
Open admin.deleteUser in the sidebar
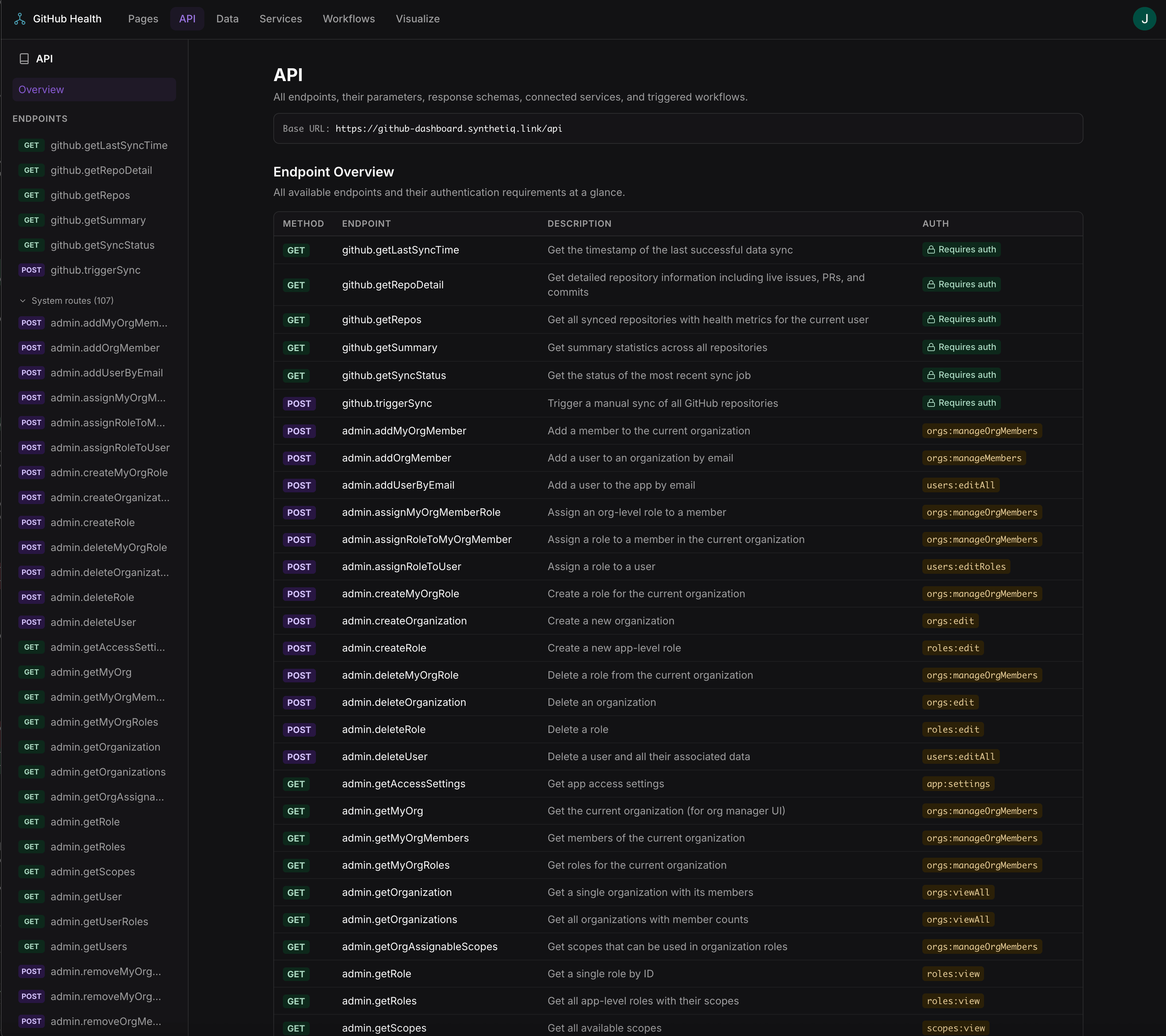point(94,623)
